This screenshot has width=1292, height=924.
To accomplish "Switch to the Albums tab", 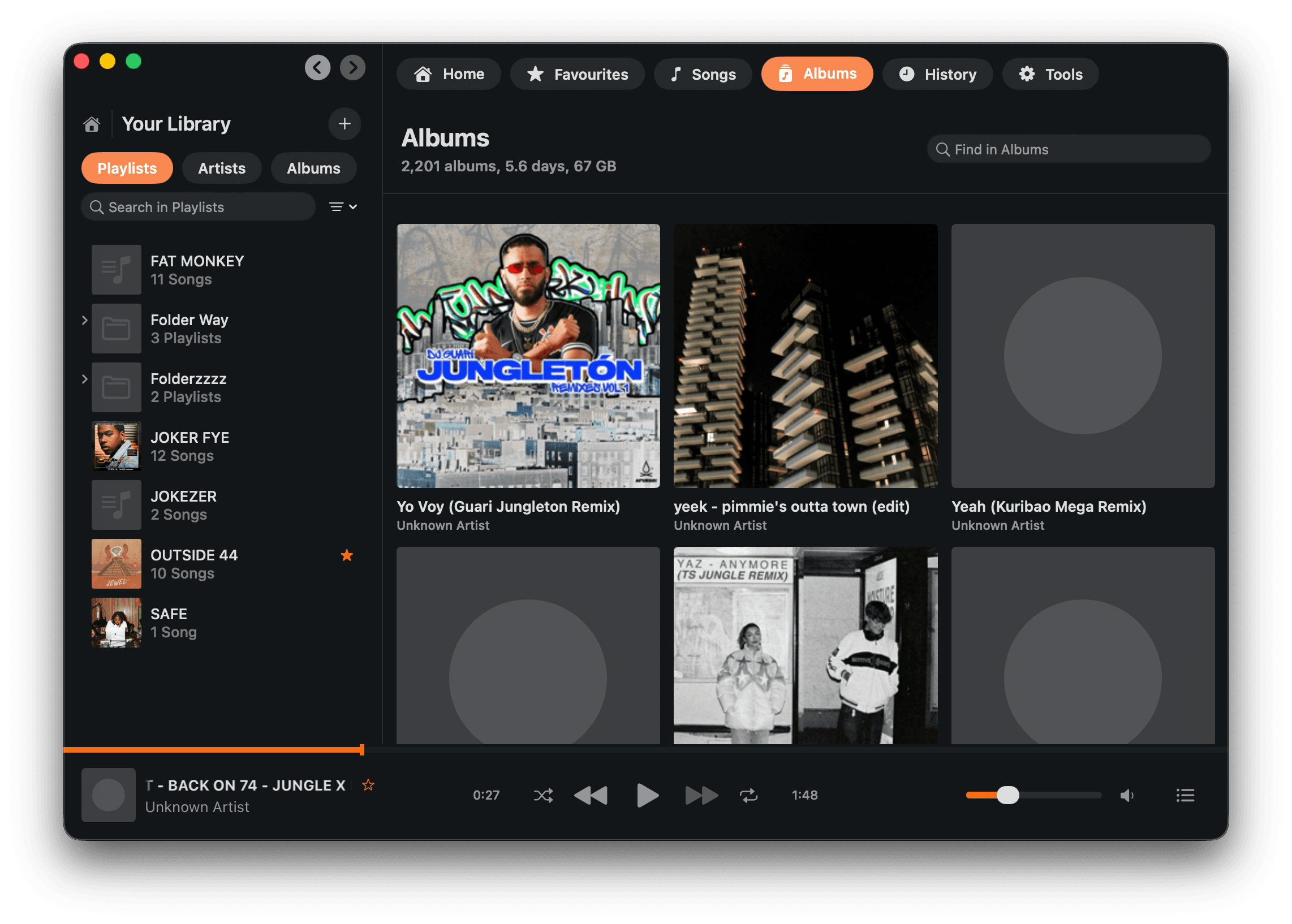I will tap(817, 74).
